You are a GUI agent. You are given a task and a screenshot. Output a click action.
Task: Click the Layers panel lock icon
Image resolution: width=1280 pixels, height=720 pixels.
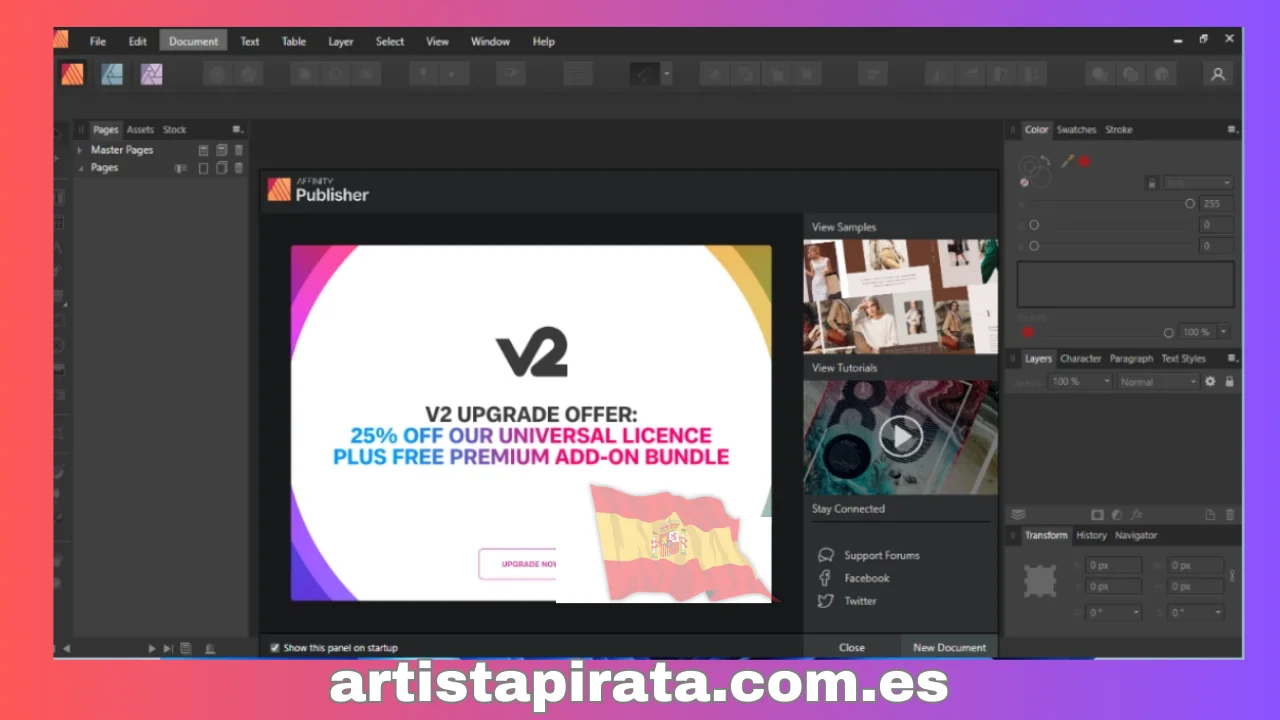tap(1229, 381)
